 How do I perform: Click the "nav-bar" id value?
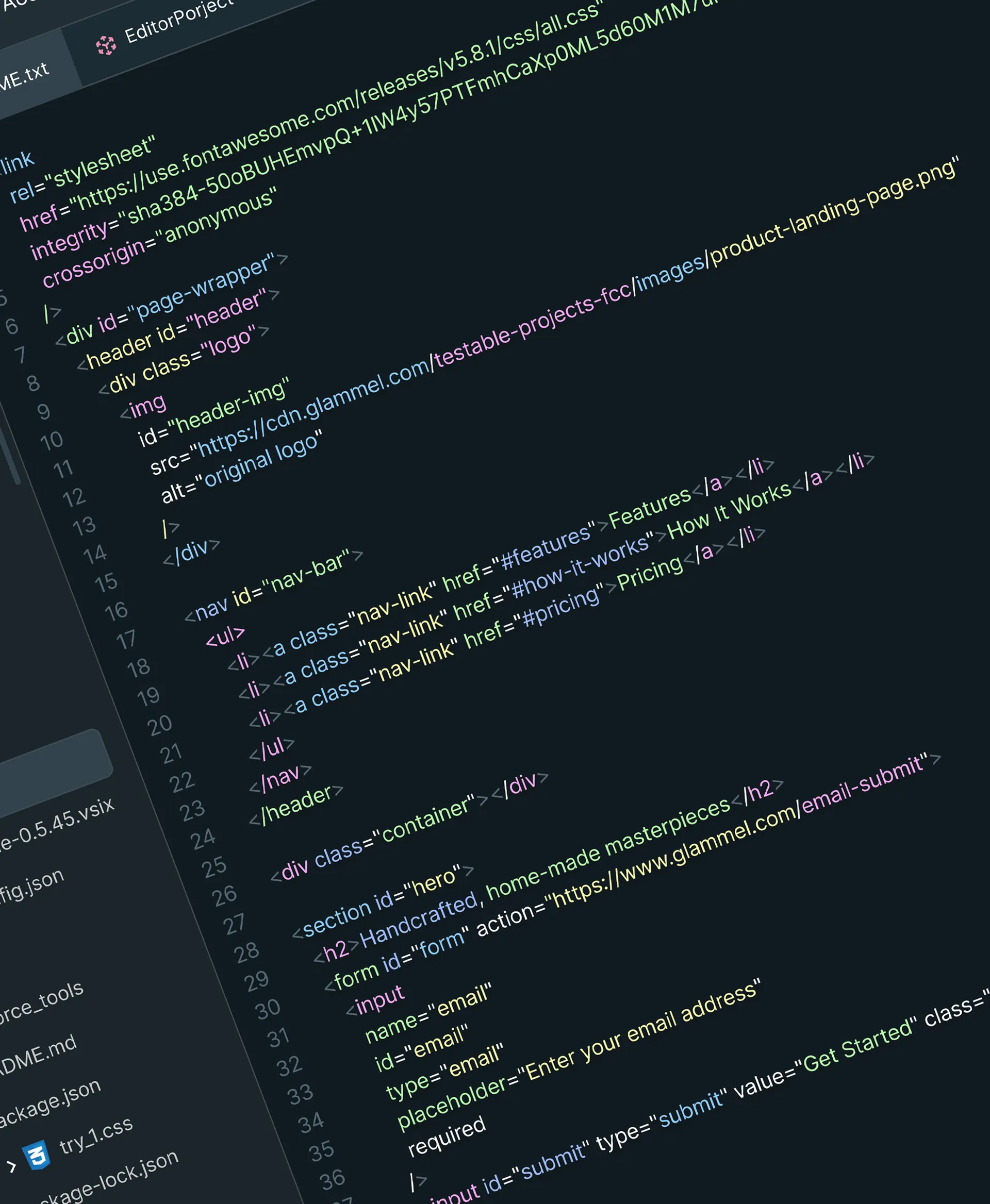pos(306,571)
